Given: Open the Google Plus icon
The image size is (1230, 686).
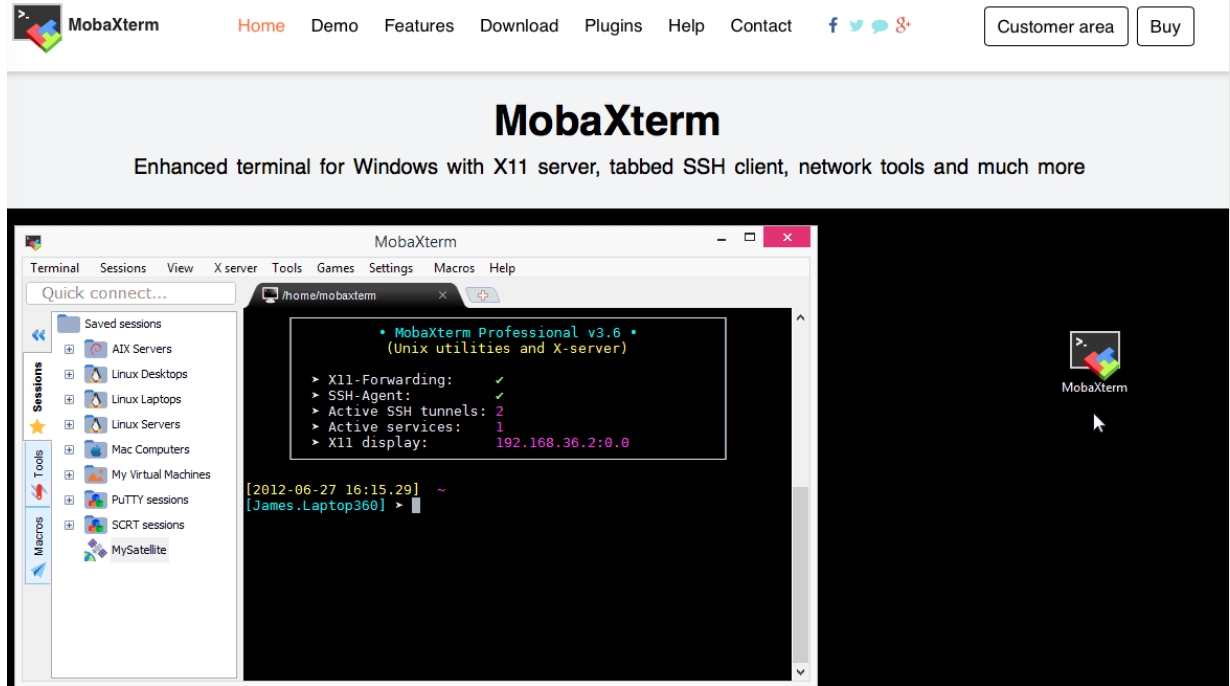Looking at the screenshot, I should tap(903, 26).
